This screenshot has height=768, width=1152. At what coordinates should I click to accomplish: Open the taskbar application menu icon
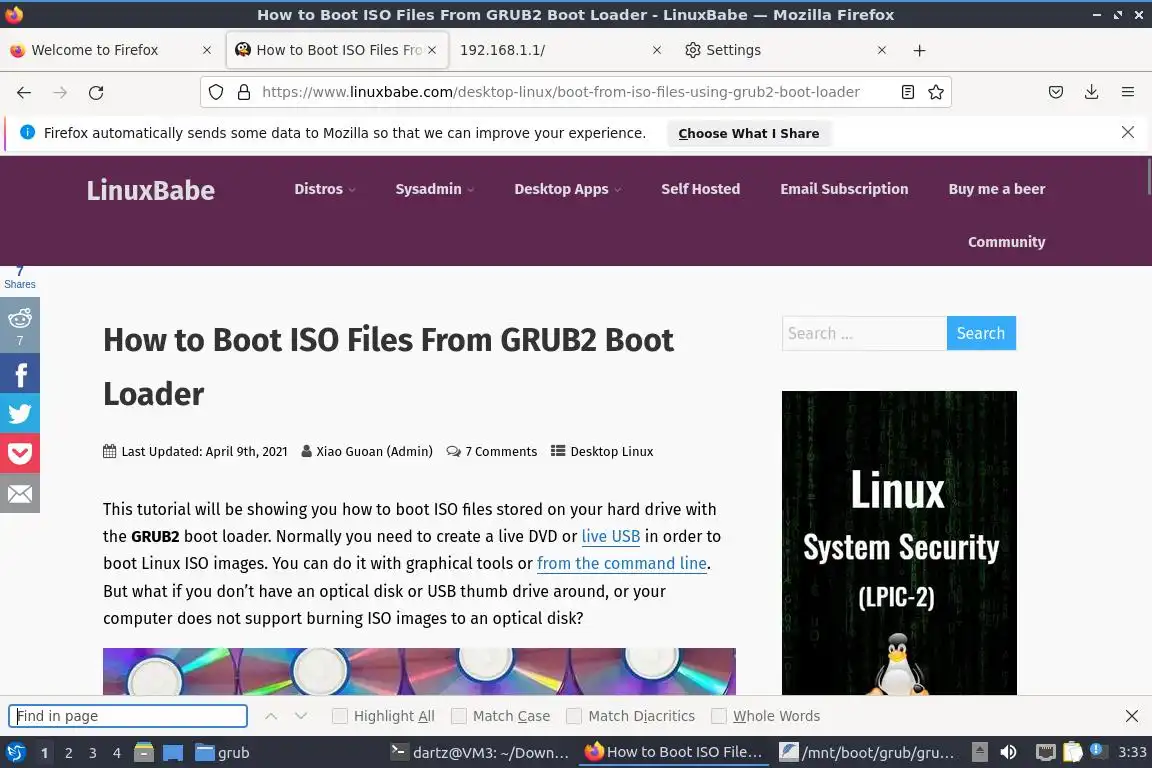point(15,752)
